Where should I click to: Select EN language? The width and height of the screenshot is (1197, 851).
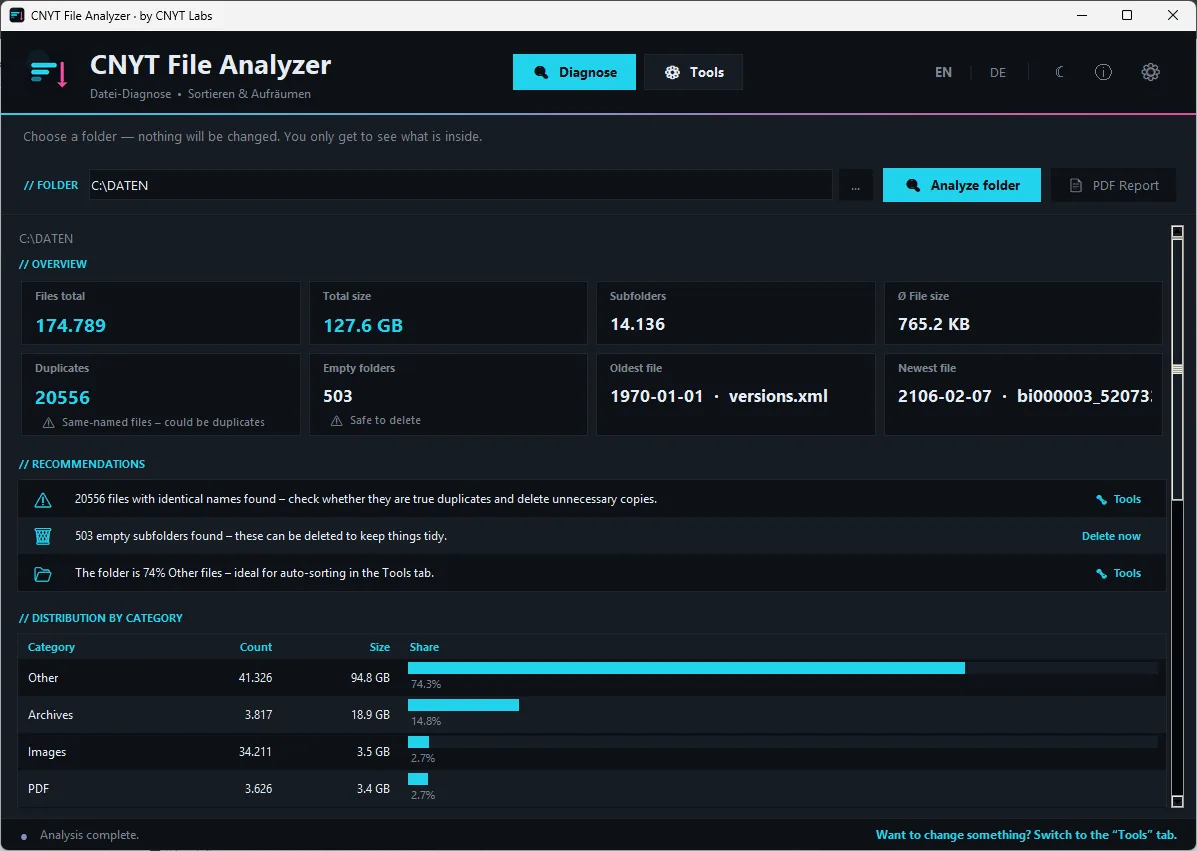[944, 73]
